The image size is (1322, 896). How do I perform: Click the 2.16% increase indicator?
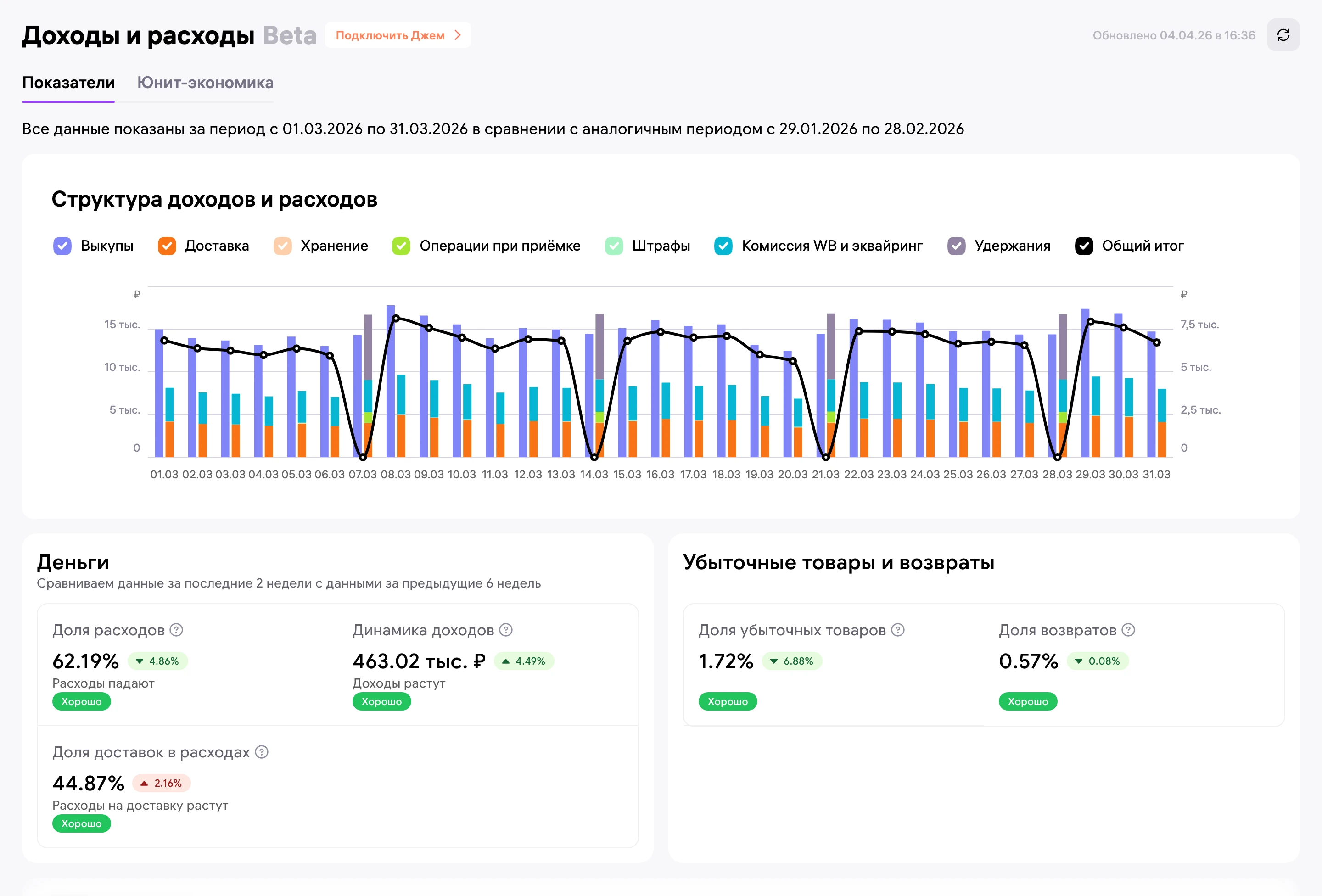point(162,784)
